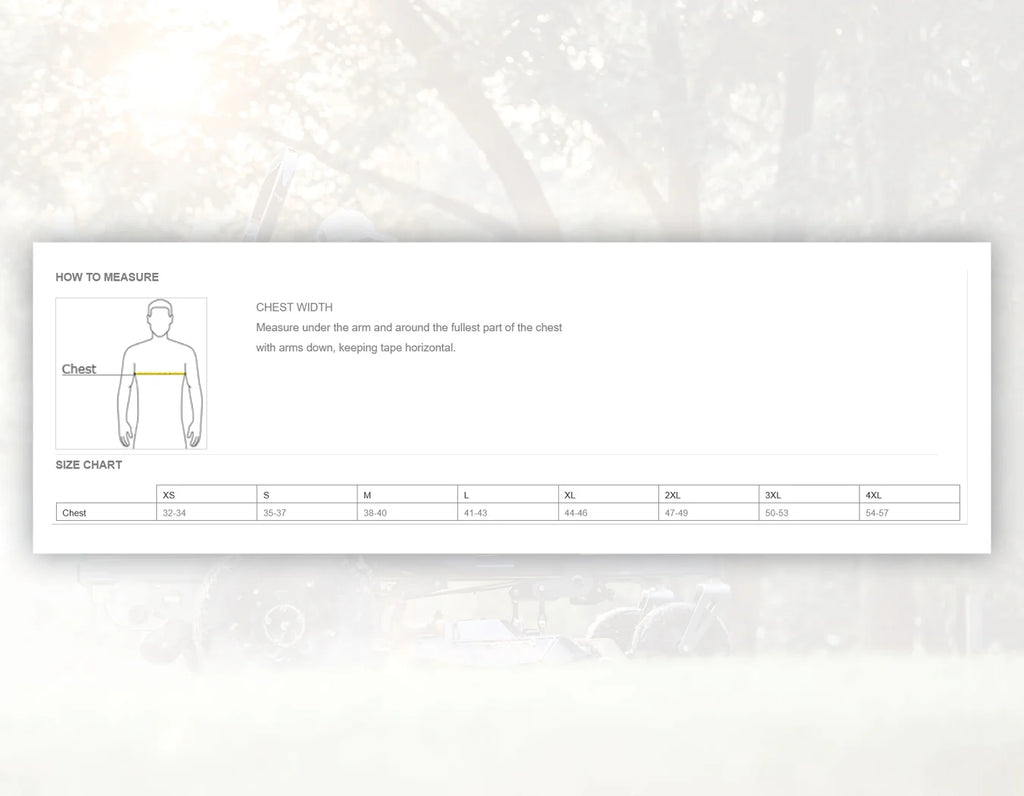This screenshot has width=1024, height=796.
Task: Click the 32-34 chest measurement cell
Action: [174, 513]
